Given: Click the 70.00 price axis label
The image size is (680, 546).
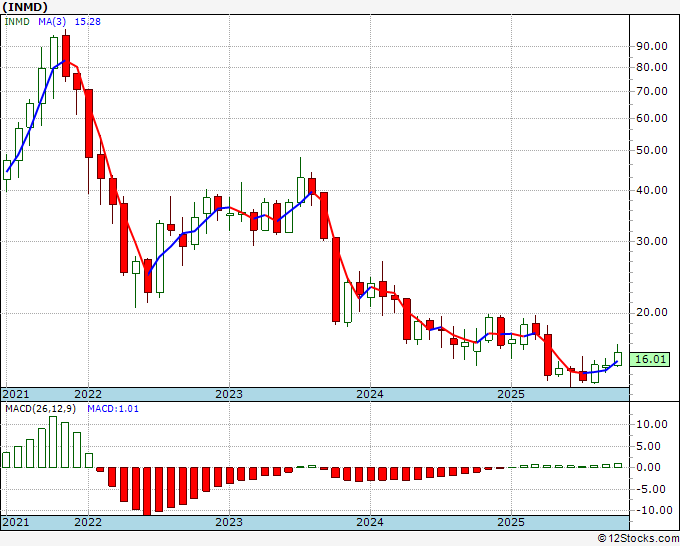Looking at the screenshot, I should pyautogui.click(x=651, y=91).
